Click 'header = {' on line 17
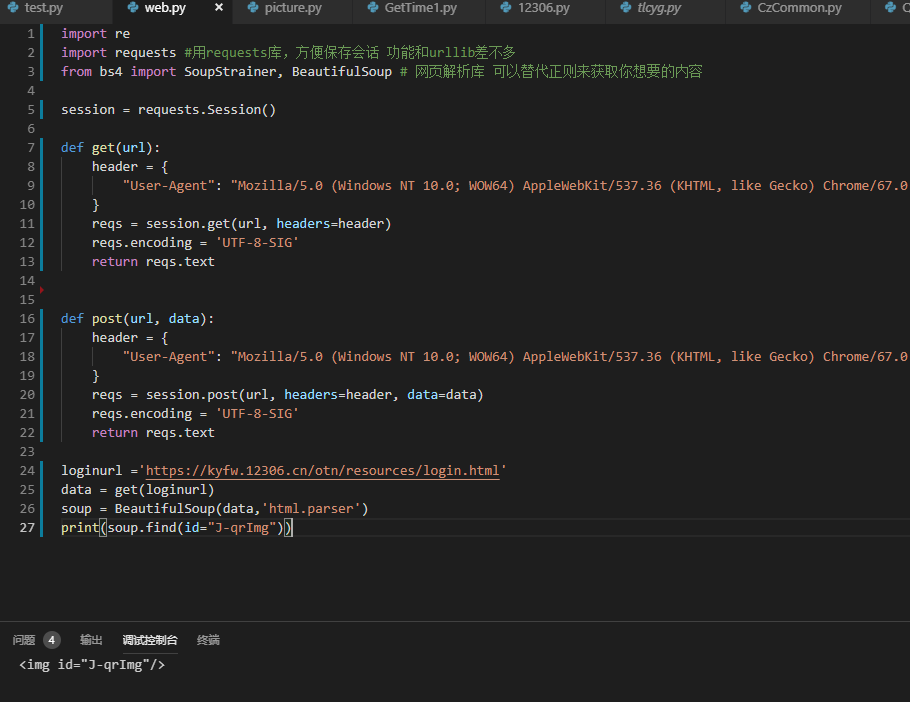Screen dimensions: 910x702 click(x=130, y=338)
